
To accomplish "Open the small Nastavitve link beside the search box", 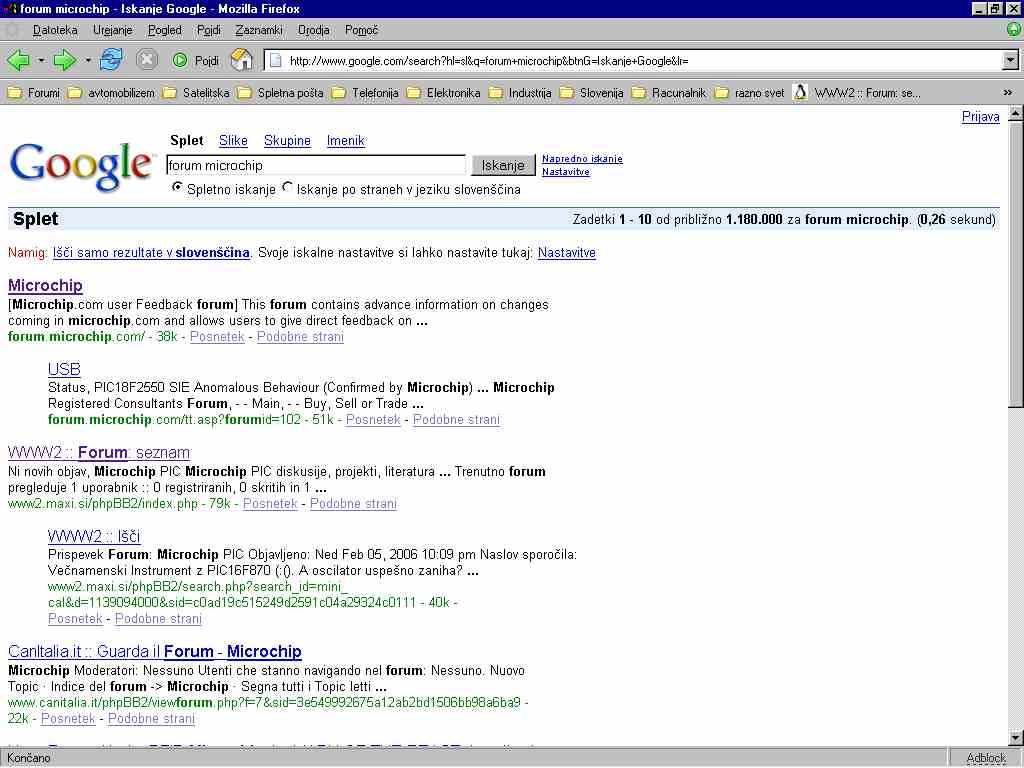I will click(566, 172).
